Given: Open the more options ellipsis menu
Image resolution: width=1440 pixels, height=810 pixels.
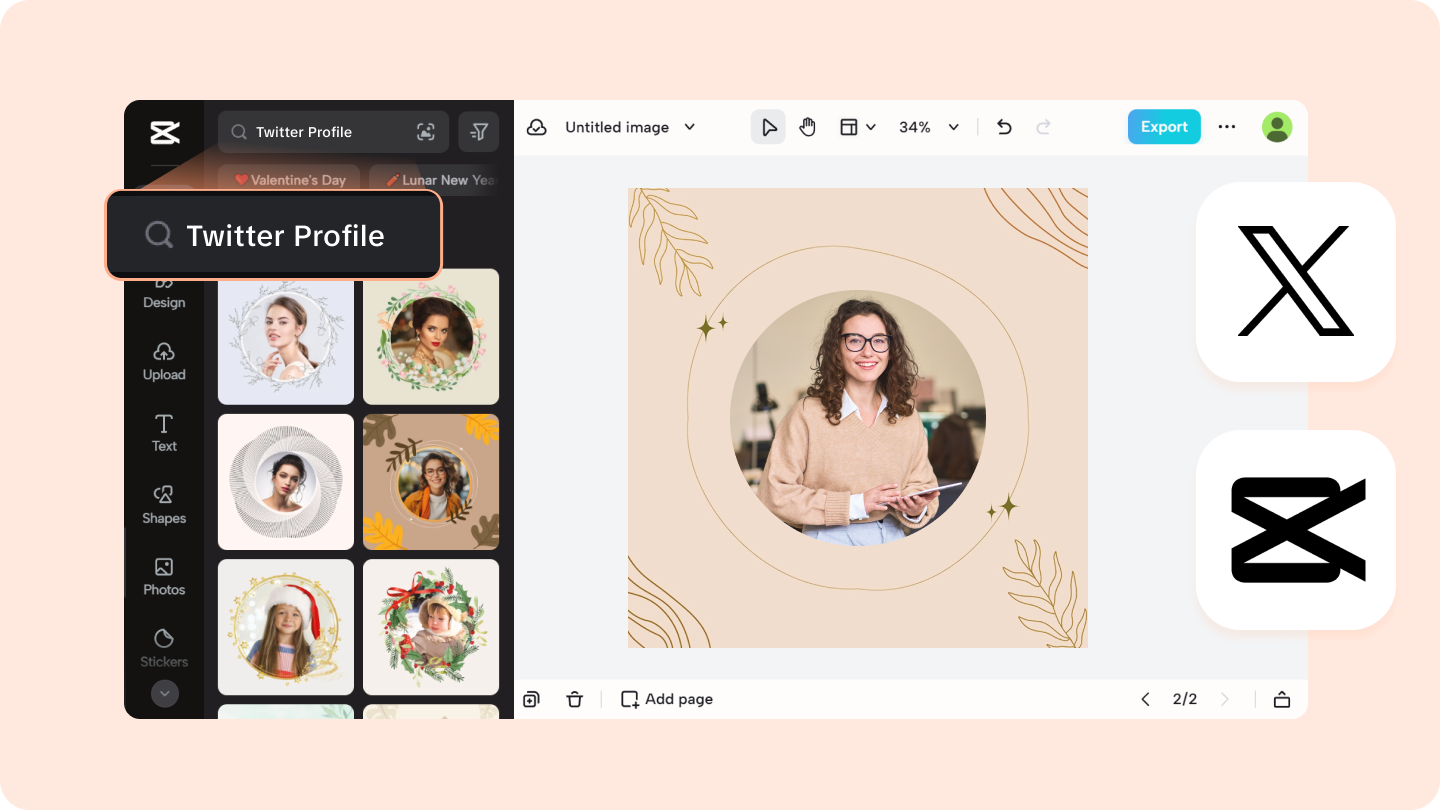Looking at the screenshot, I should 1227,127.
